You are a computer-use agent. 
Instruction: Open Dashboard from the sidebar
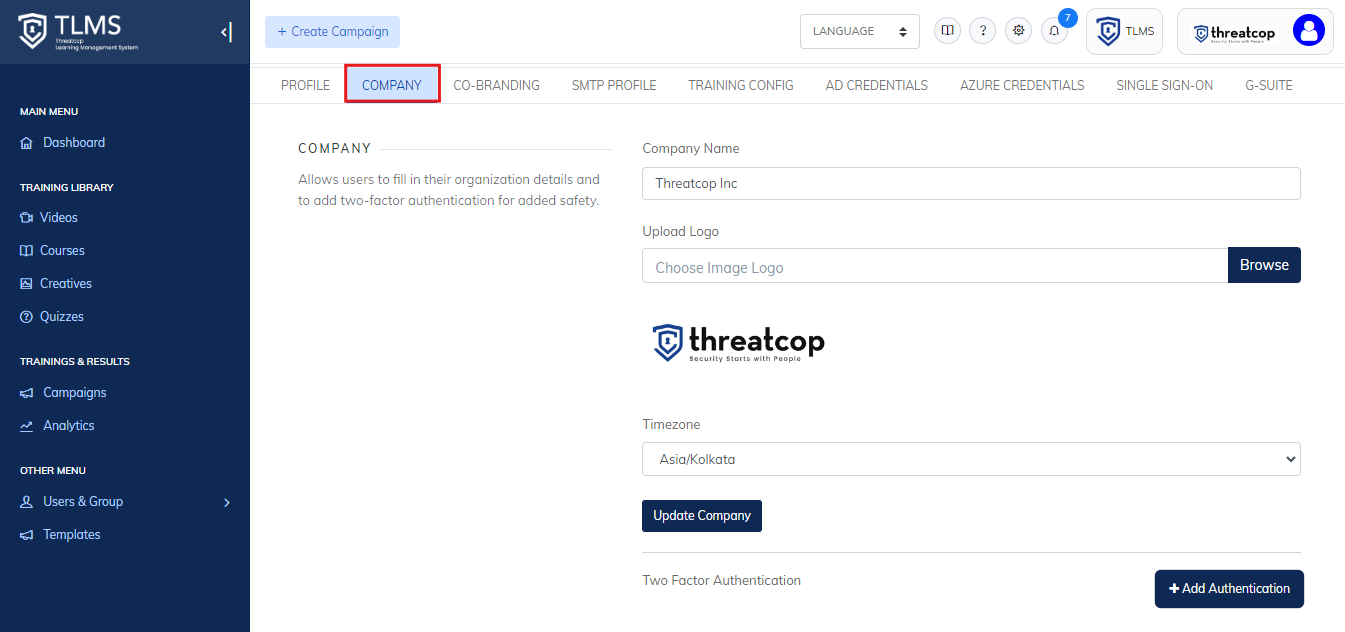[74, 143]
